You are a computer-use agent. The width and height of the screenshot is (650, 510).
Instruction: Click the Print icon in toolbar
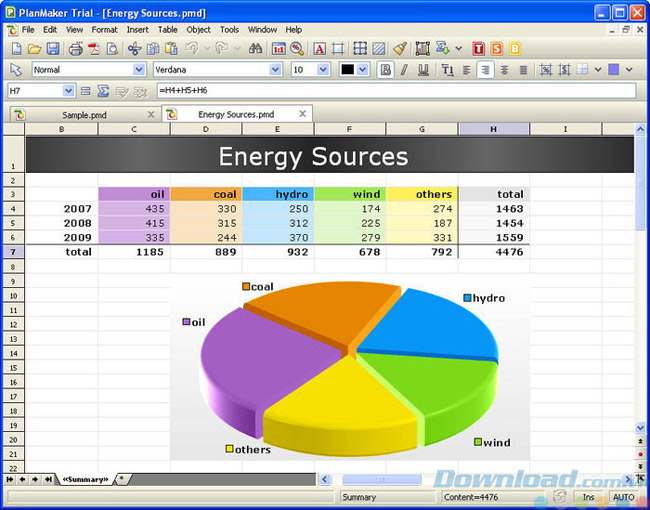point(75,48)
